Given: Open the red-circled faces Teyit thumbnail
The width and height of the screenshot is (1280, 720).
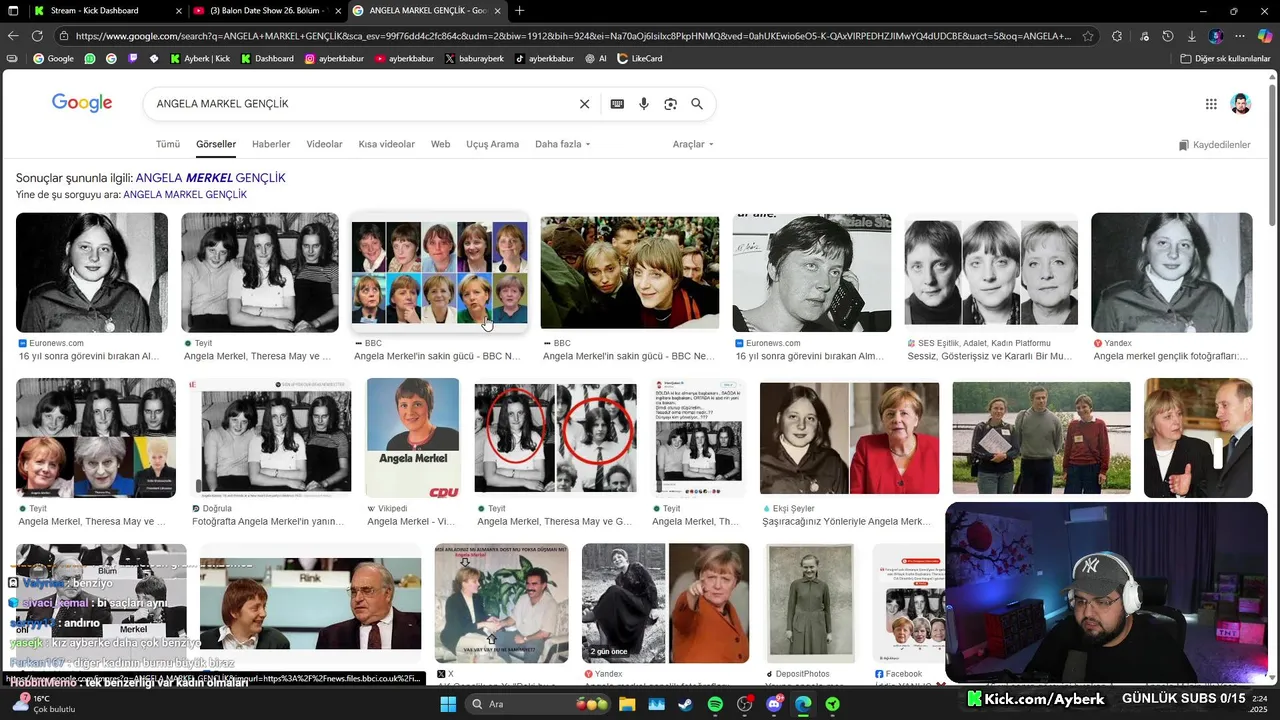Looking at the screenshot, I should (555, 439).
